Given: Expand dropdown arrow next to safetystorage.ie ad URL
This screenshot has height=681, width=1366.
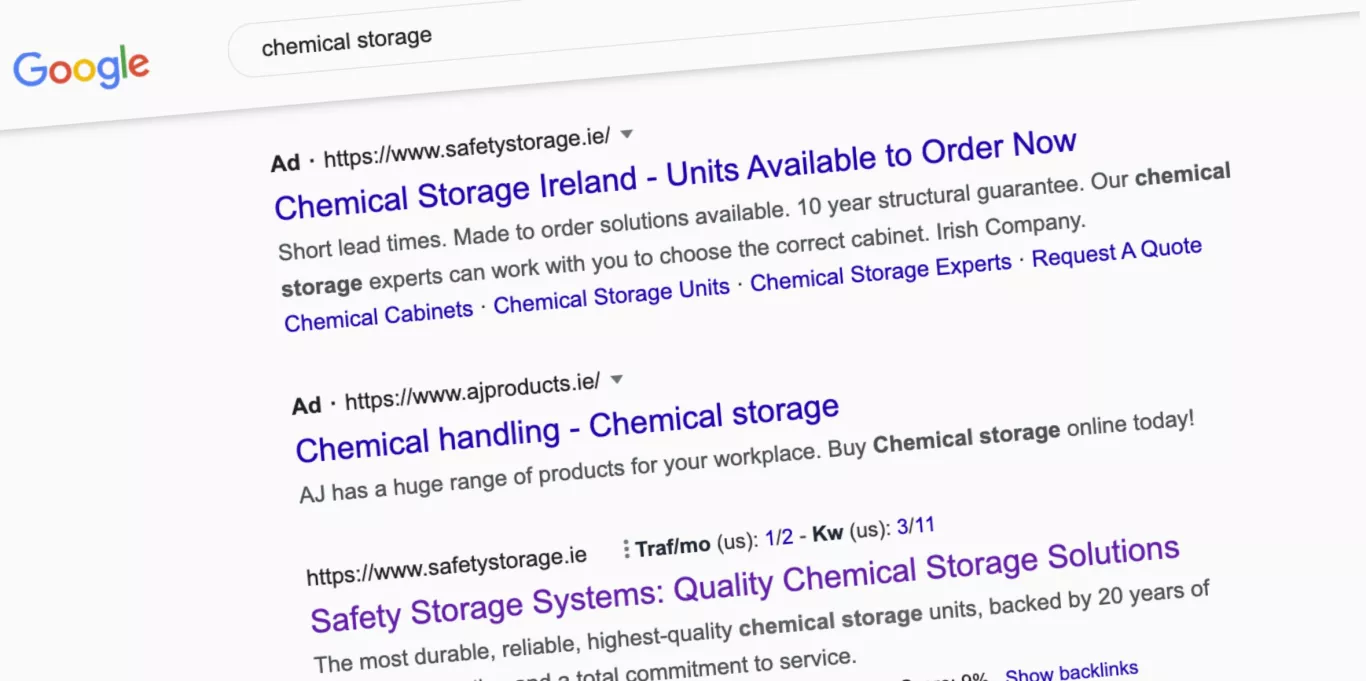Looking at the screenshot, I should point(627,133).
